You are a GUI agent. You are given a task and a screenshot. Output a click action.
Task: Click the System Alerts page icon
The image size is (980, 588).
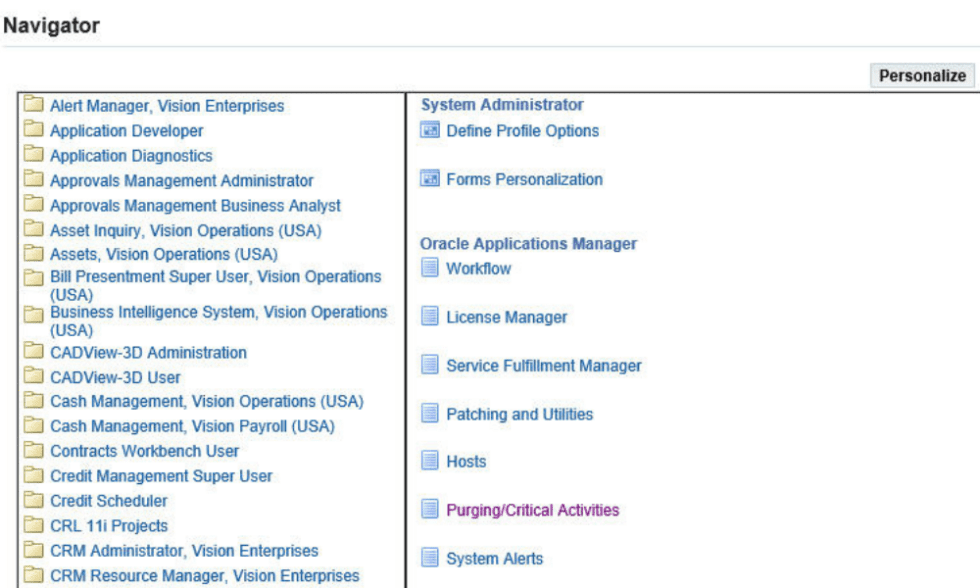click(430, 559)
